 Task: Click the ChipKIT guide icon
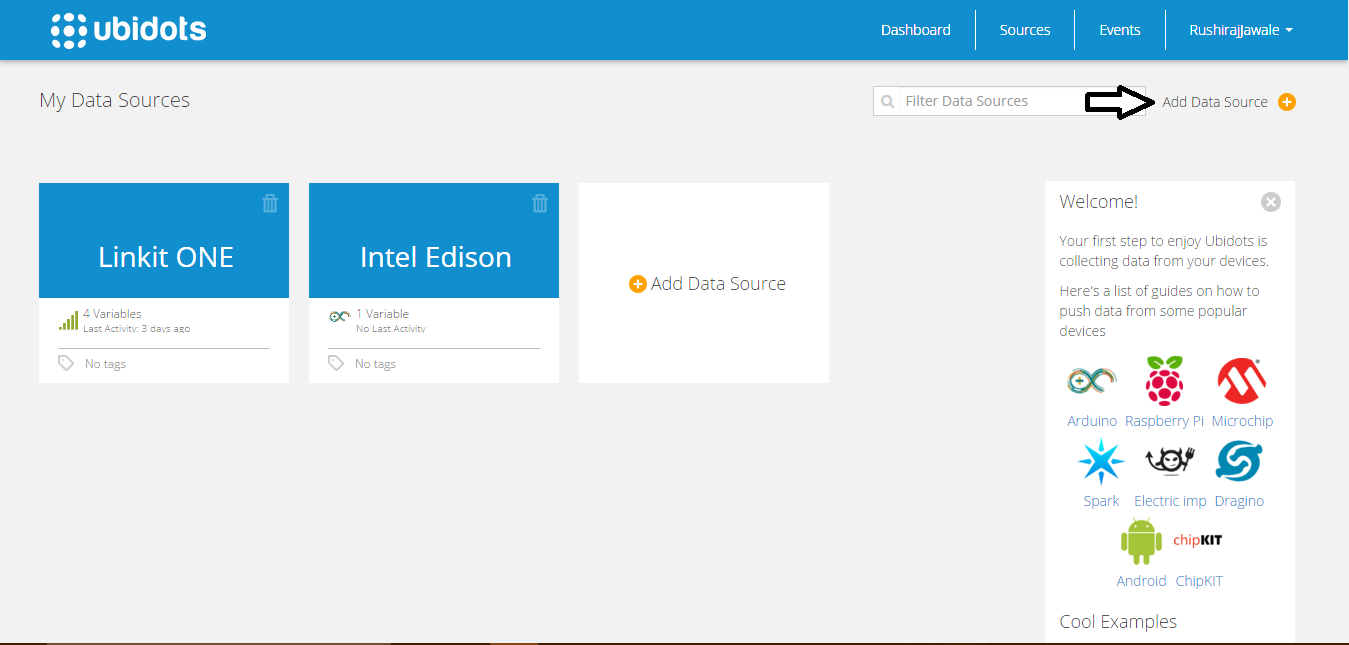point(1198,540)
